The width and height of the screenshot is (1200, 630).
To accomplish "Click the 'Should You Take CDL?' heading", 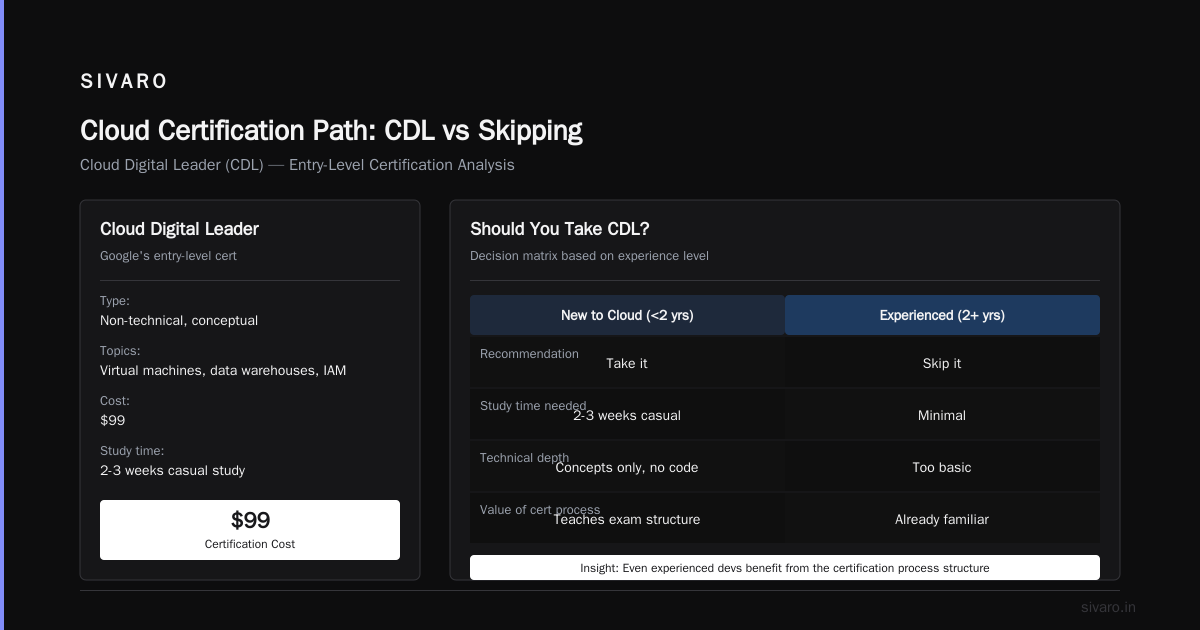I will [560, 229].
